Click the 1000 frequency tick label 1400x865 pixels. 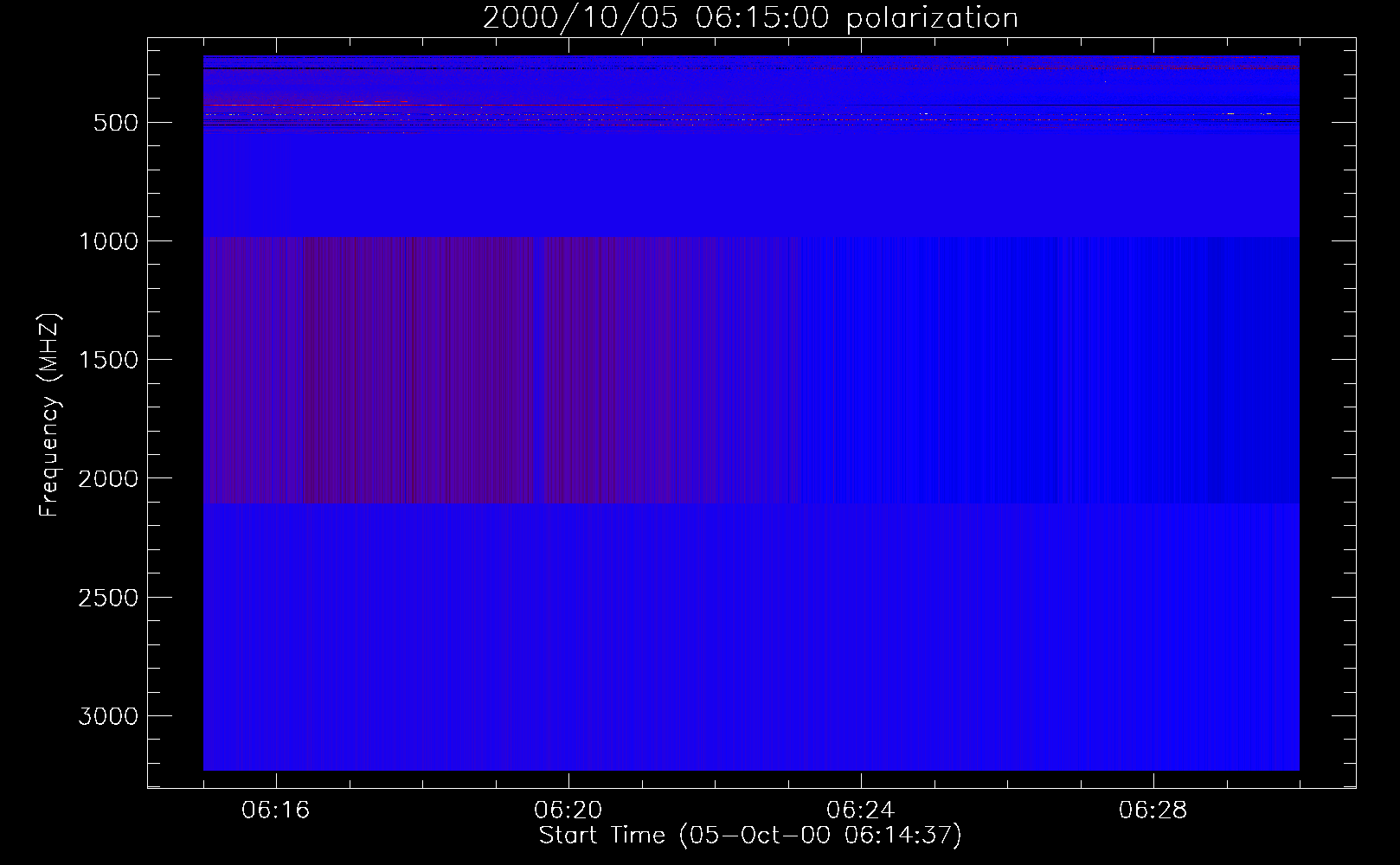(x=108, y=241)
